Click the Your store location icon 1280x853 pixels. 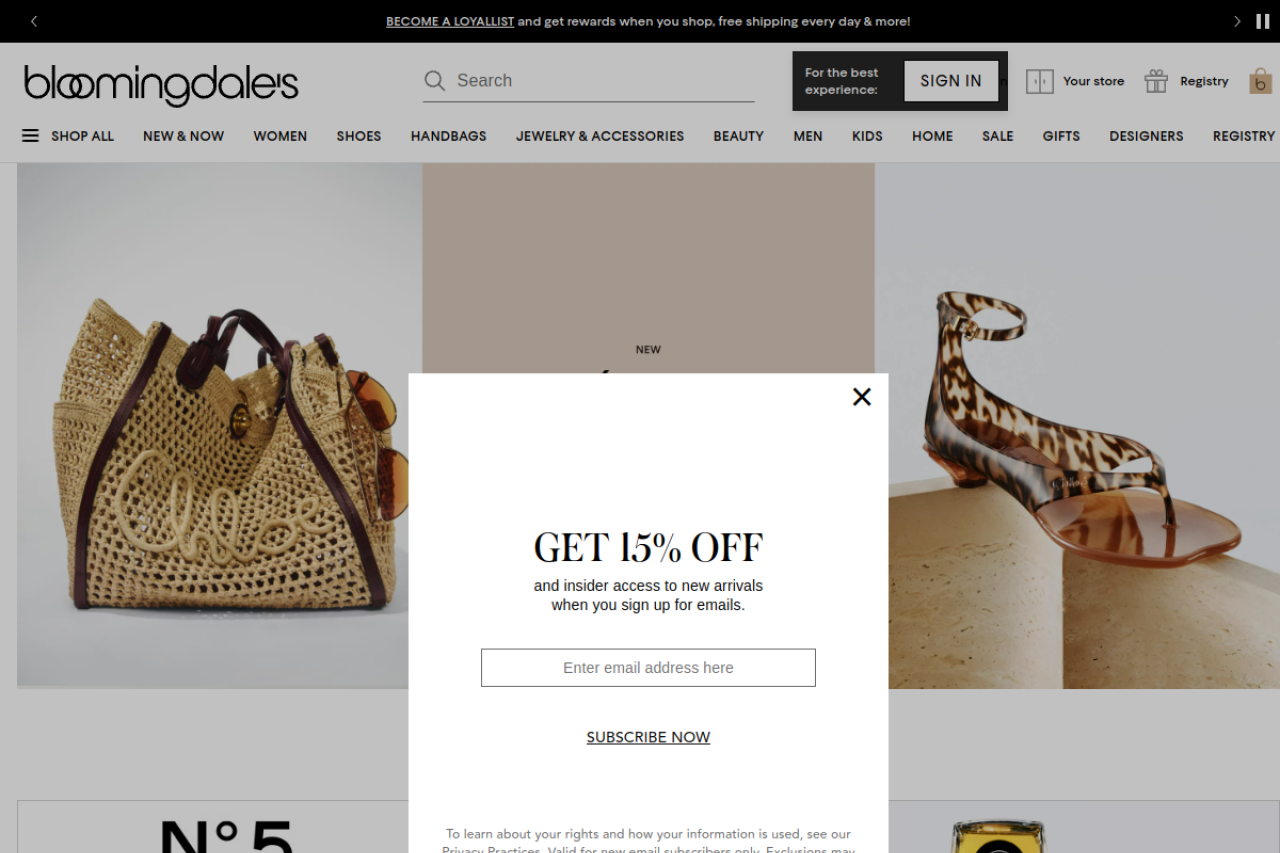coord(1040,81)
